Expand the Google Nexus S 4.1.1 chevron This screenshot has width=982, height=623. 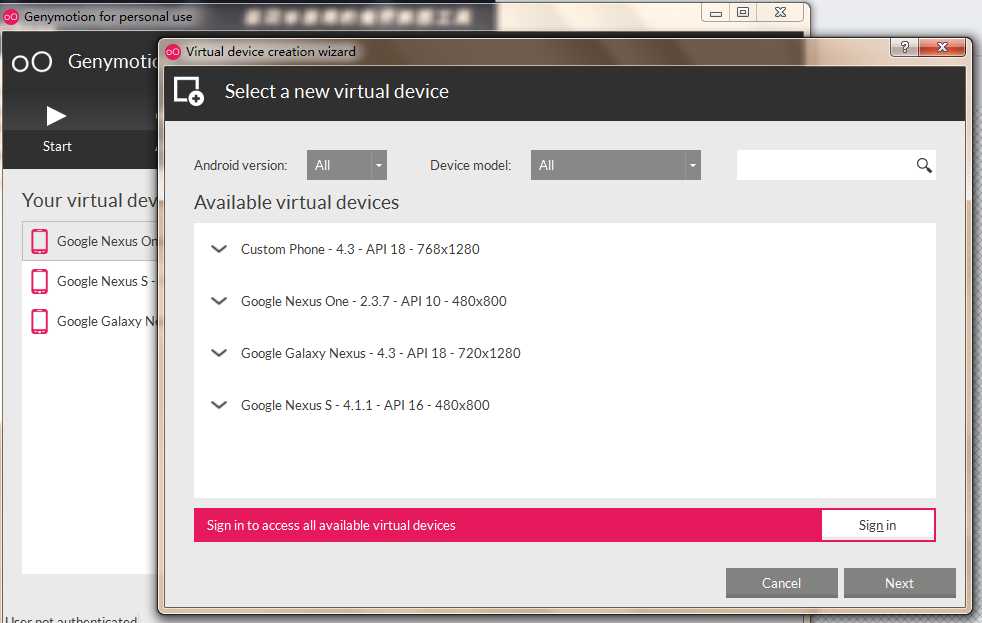pos(219,405)
